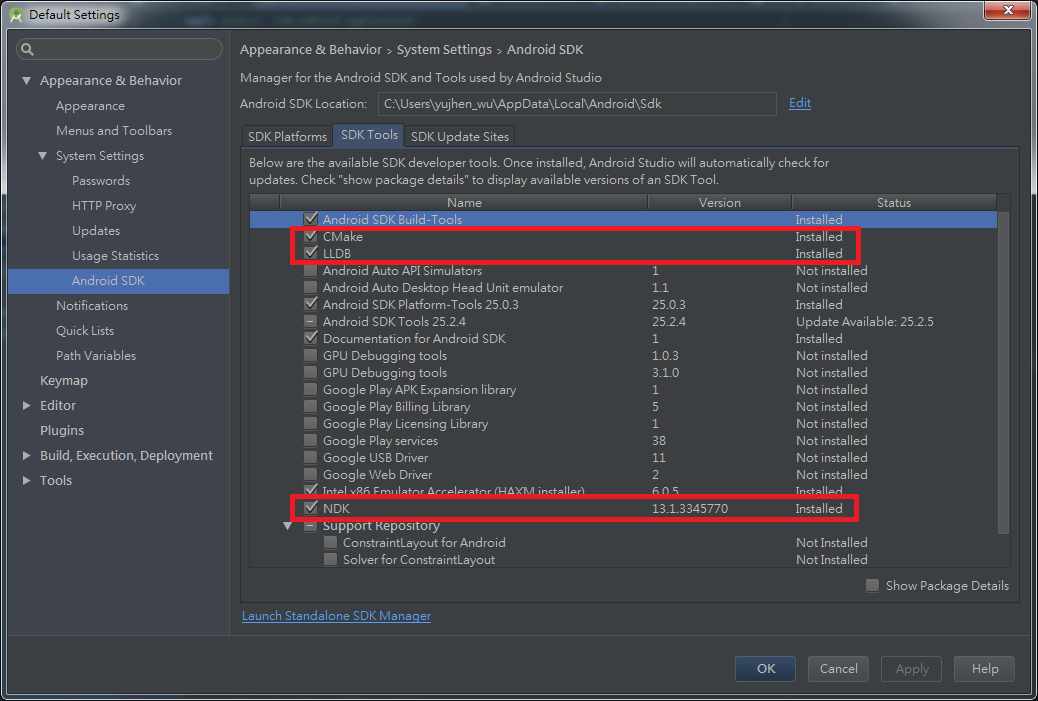The height and width of the screenshot is (701, 1038).
Task: Close the Default Settings dialog
Action: tap(1007, 10)
